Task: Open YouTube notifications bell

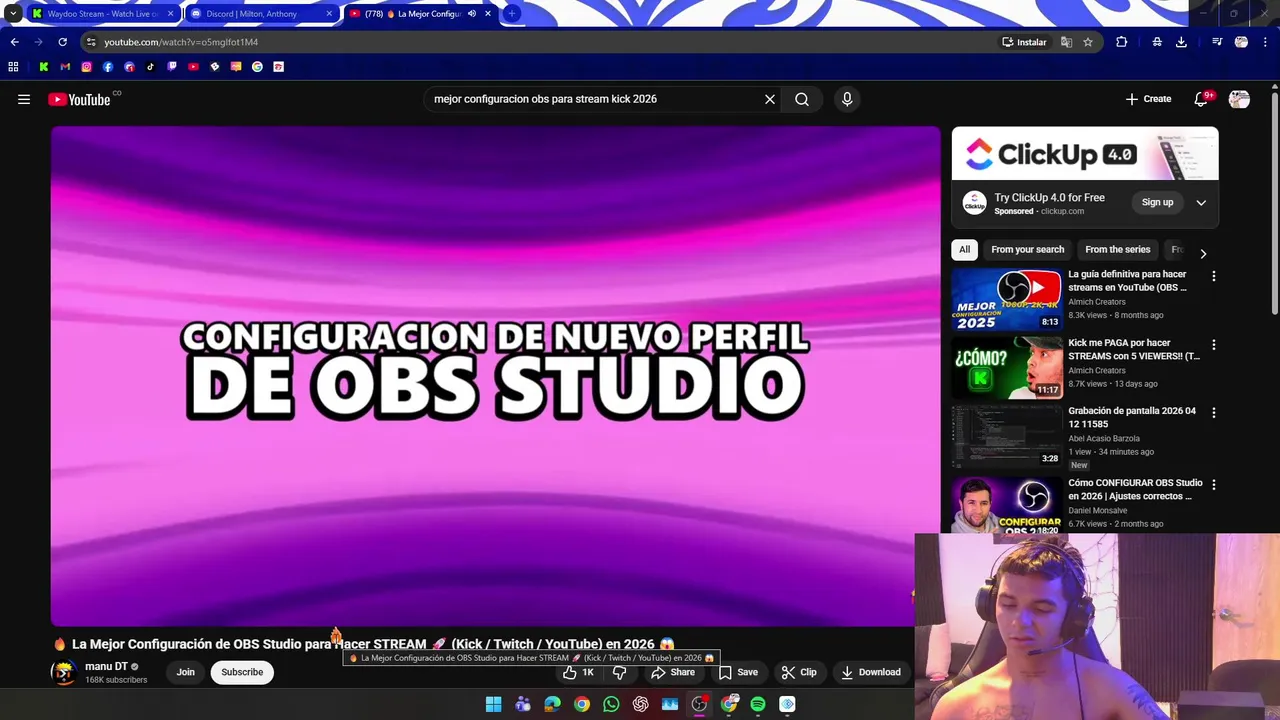Action: [1202, 99]
